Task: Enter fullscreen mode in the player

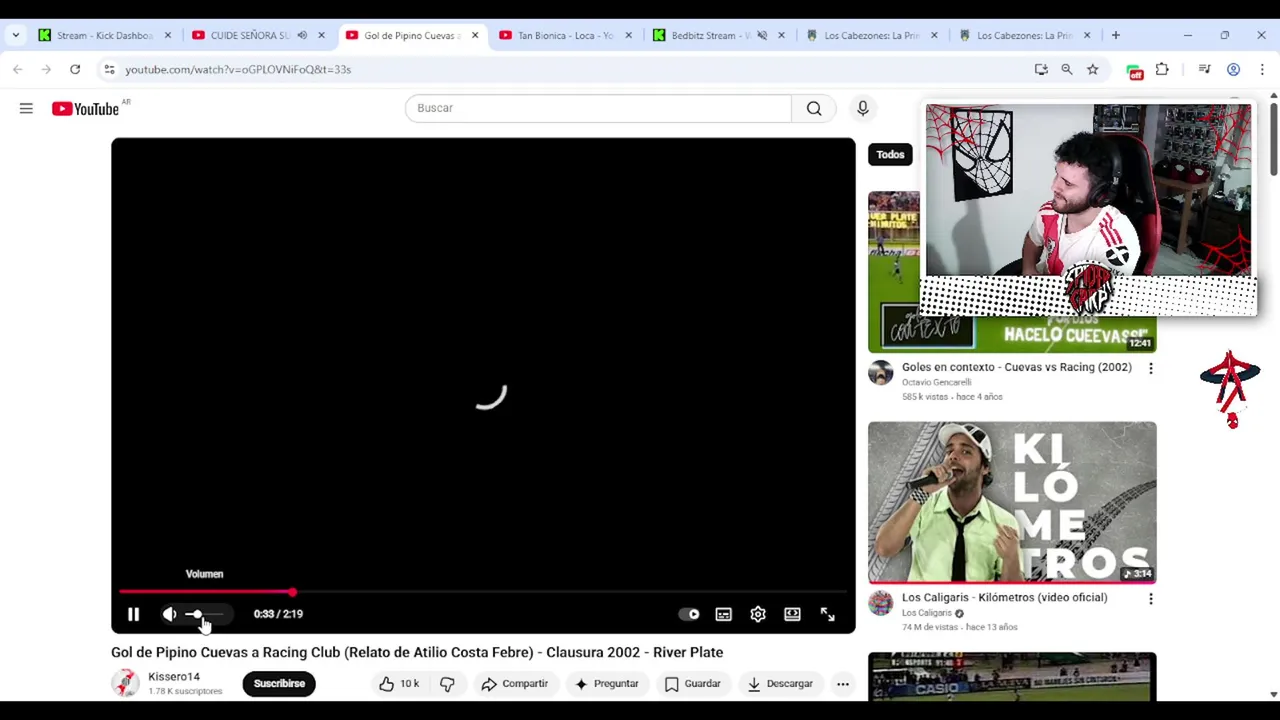Action: pos(827,614)
